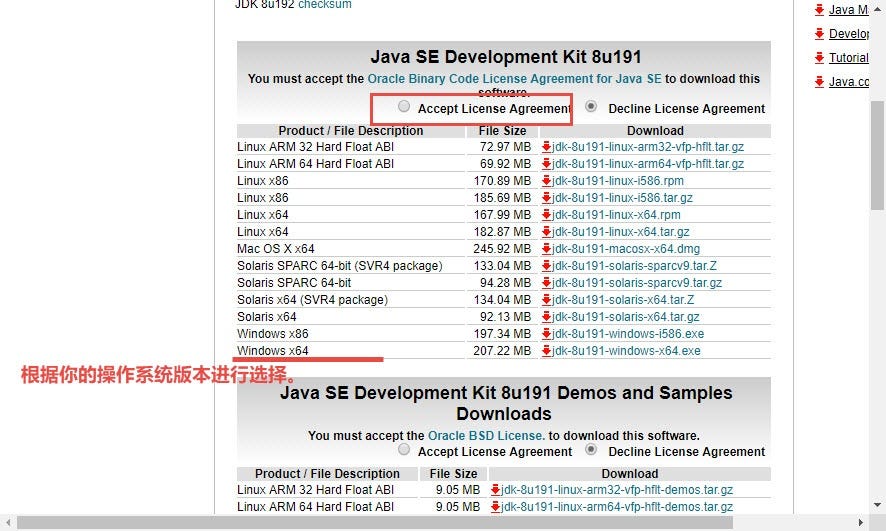The height and width of the screenshot is (531, 886).
Task: Click the 72.97 MB file size cell
Action: [x=505, y=147]
